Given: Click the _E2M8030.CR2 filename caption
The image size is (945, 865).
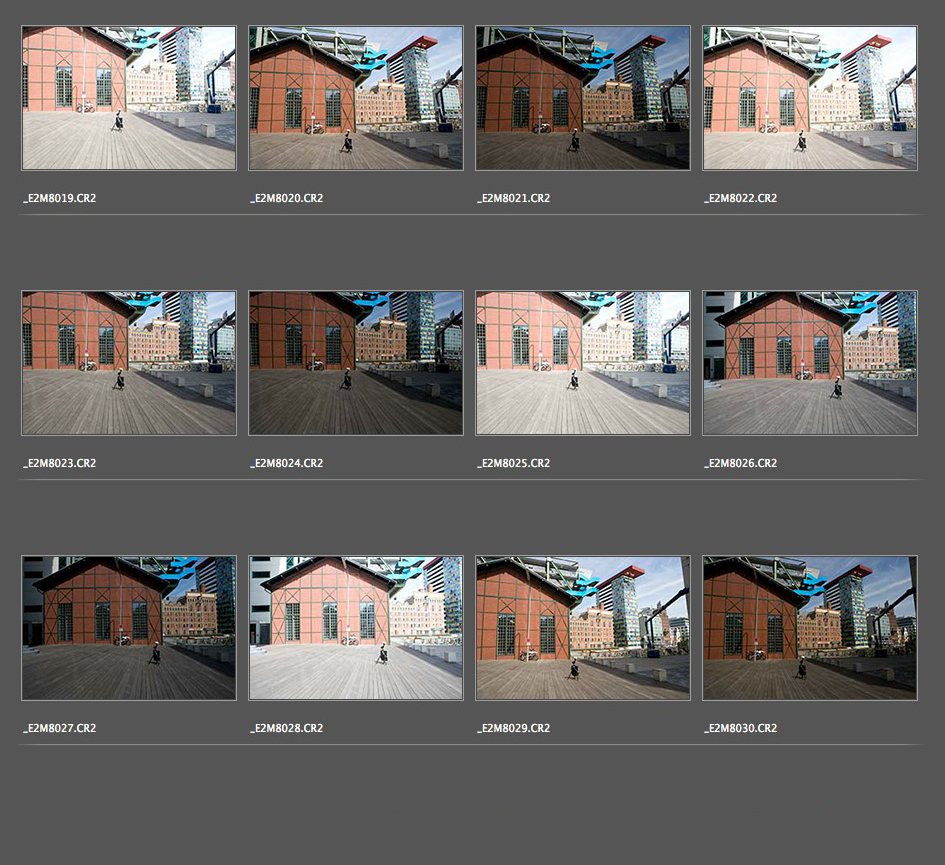Looking at the screenshot, I should pos(741,728).
